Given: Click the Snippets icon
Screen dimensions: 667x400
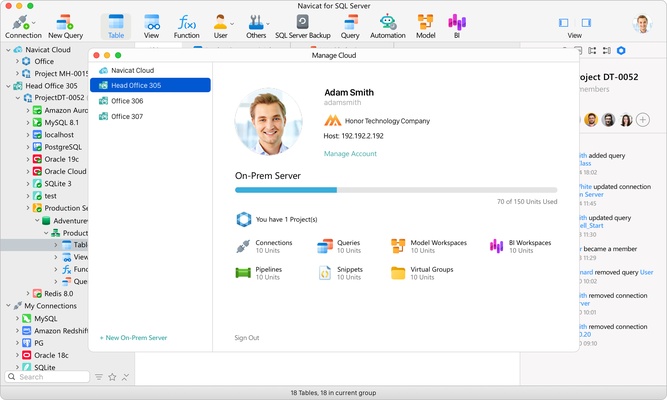Looking at the screenshot, I should tap(325, 273).
